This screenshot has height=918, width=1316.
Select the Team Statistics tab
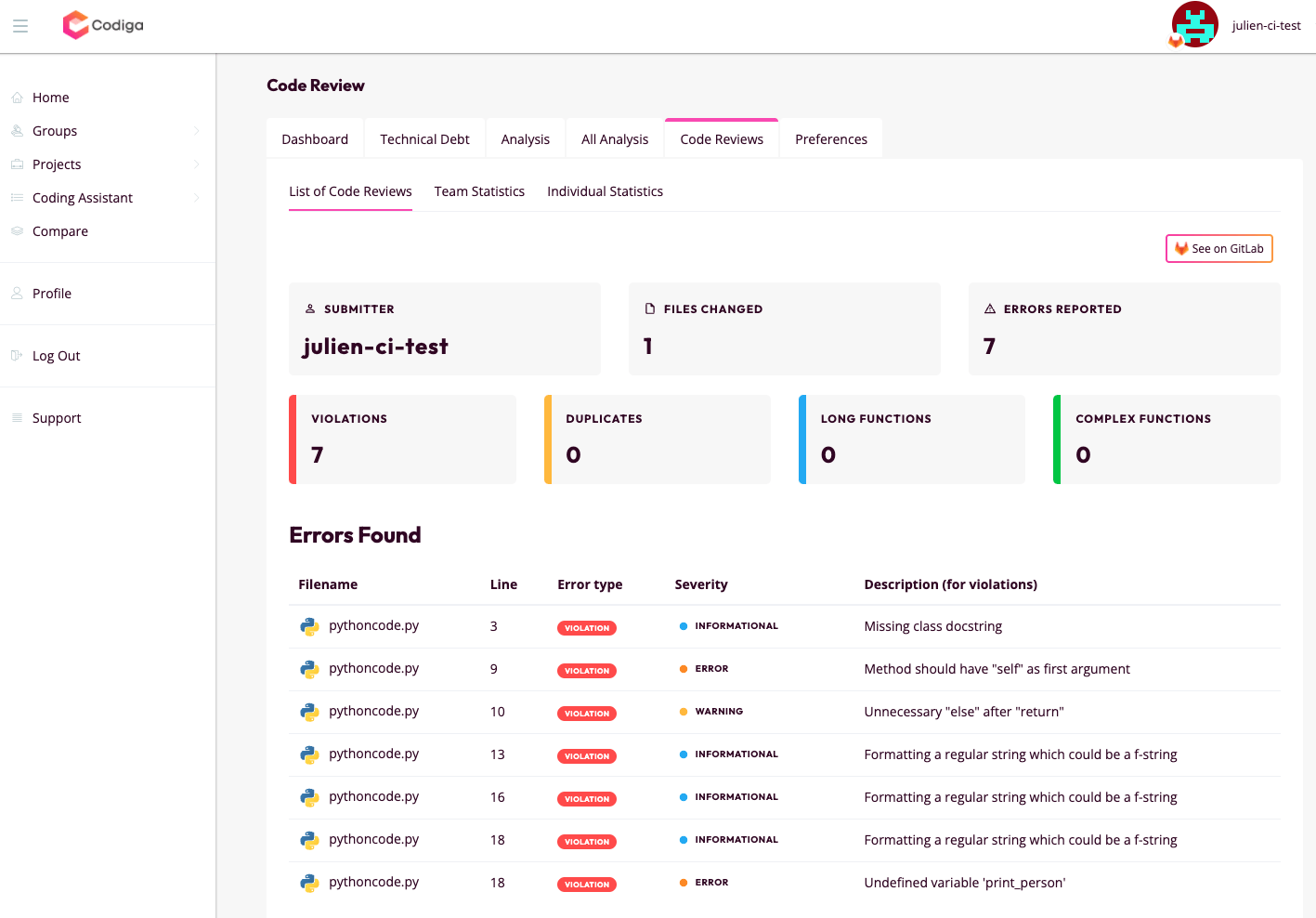[479, 190]
